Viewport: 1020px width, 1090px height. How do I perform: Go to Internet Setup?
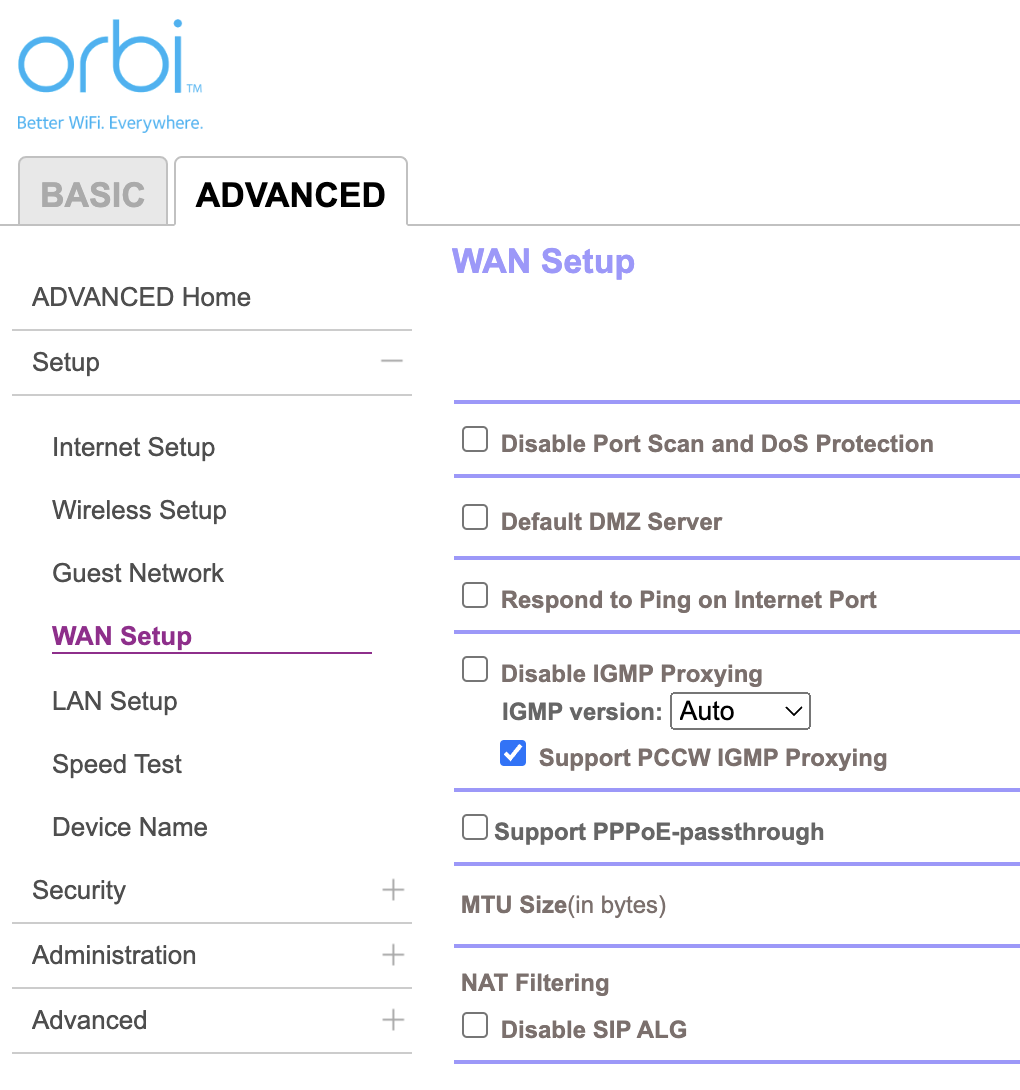point(133,447)
